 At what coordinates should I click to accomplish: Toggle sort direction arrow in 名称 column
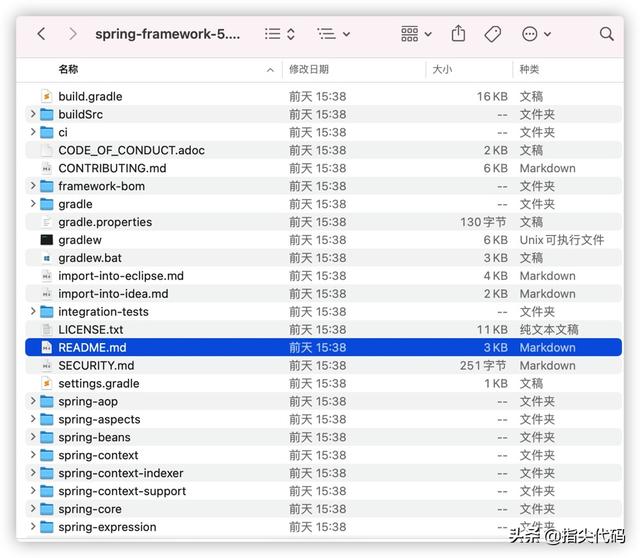[x=270, y=70]
